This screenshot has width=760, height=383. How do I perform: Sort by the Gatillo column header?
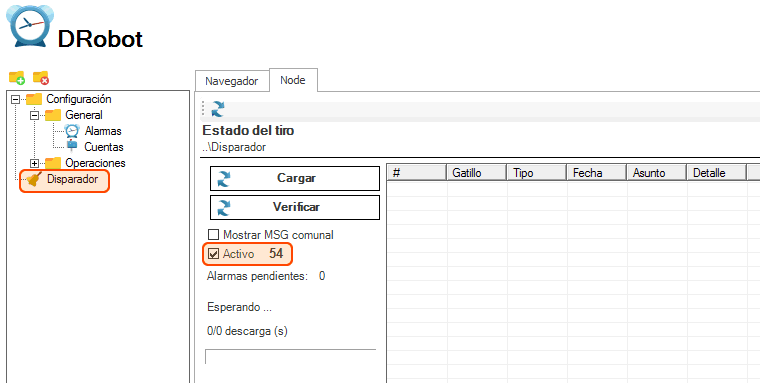tap(476, 173)
